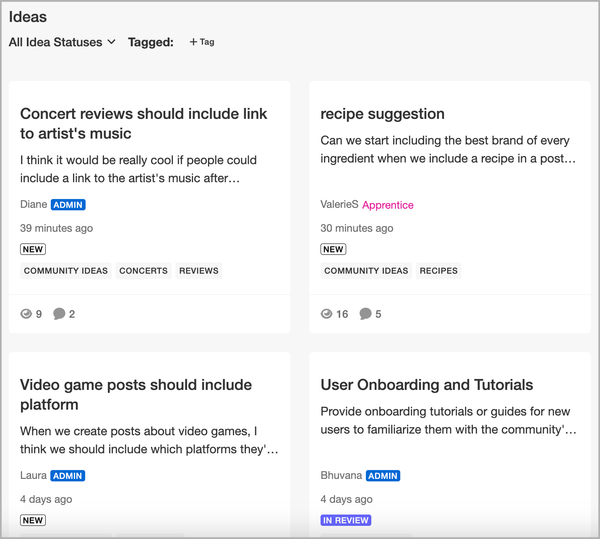Filter by COMMUNITY IDEAS tag on recipe card
Screen dimensions: 600x539
click(366, 271)
